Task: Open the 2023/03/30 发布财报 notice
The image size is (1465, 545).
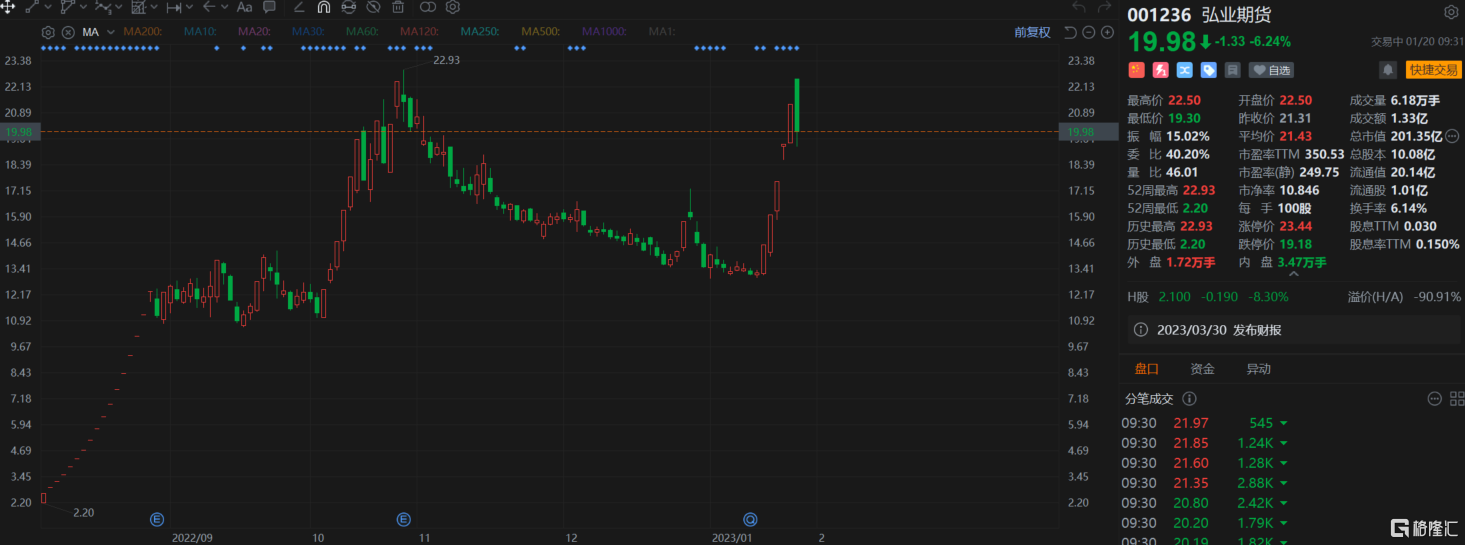Action: point(1218,330)
